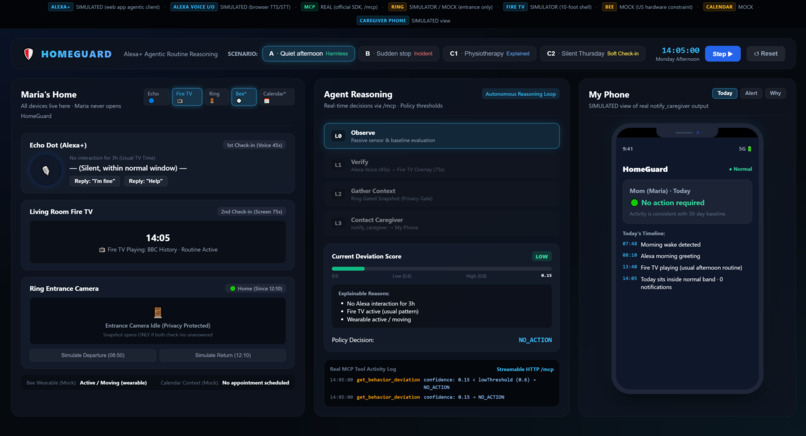Click the TV icon beside Fire TV Playing
Screen dimensions: 806x436
[102, 250]
